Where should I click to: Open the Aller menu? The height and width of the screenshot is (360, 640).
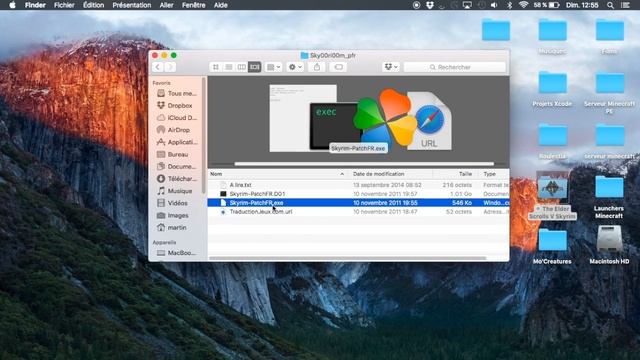pos(166,5)
